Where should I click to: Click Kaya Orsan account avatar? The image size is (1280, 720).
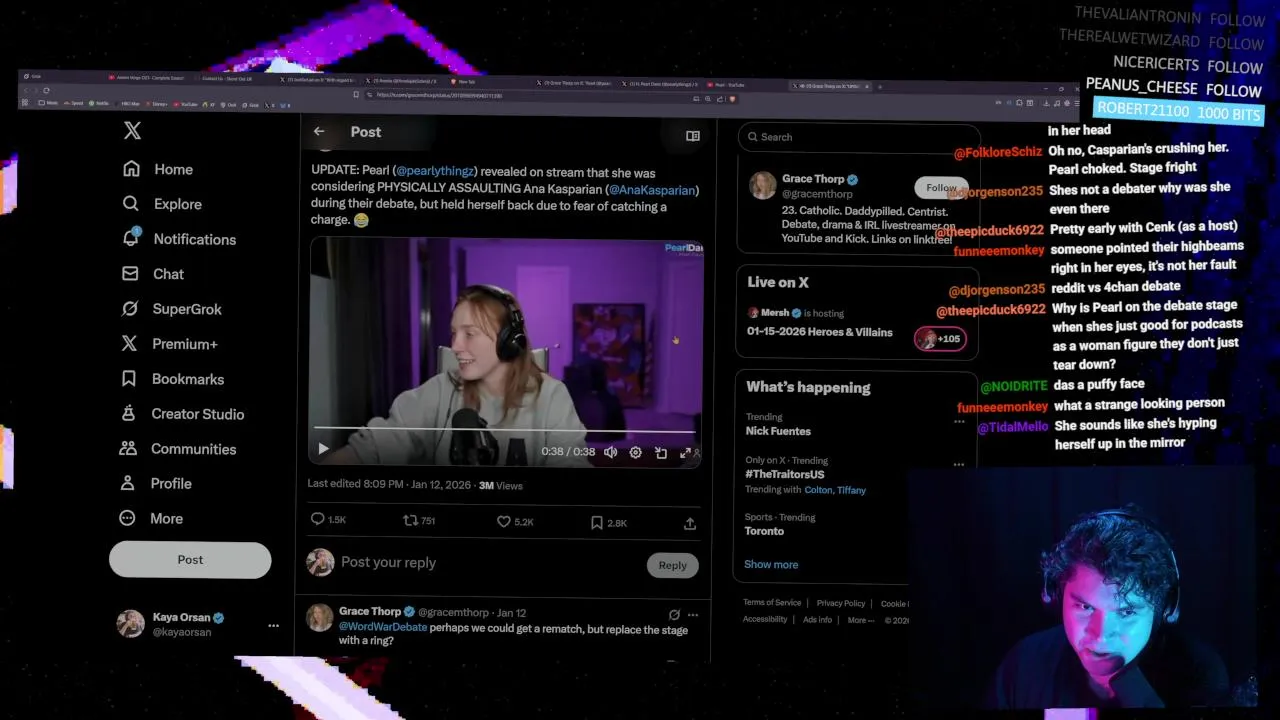coord(130,624)
